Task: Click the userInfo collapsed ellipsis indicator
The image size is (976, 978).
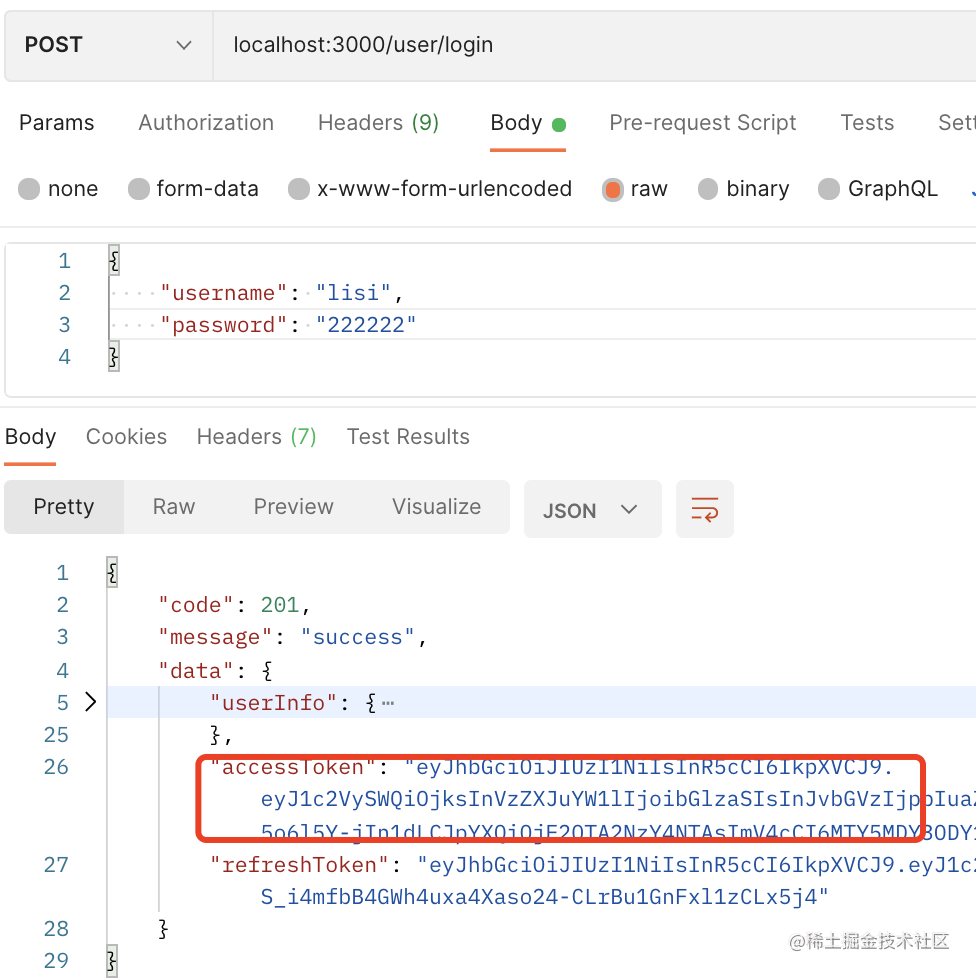Action: pyautogui.click(x=388, y=703)
